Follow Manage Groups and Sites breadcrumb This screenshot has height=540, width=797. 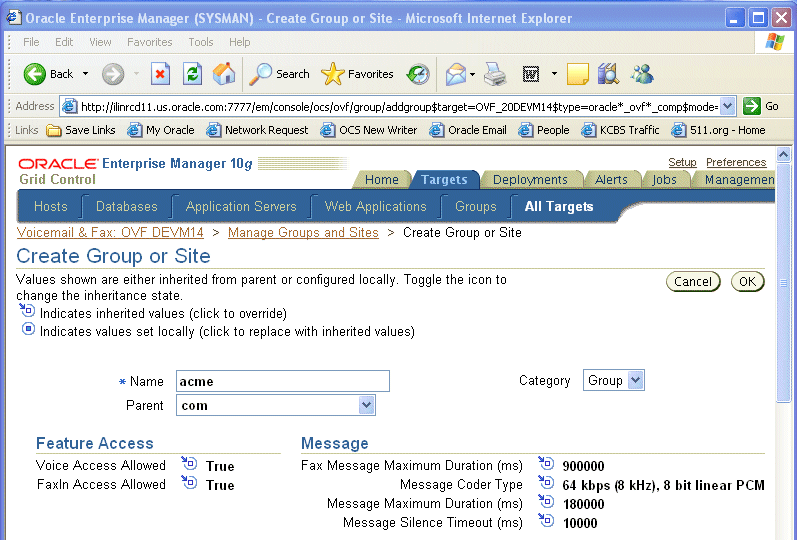pos(303,232)
